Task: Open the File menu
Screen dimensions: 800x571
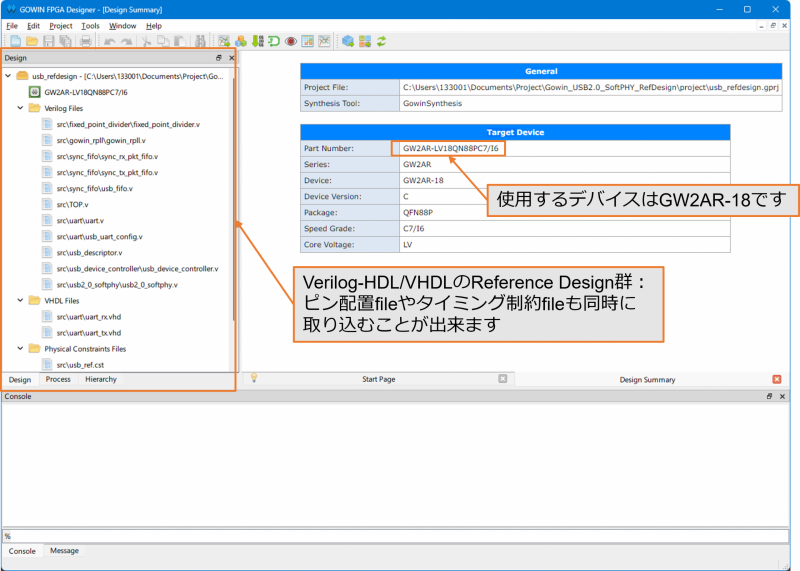Action: [x=12, y=26]
